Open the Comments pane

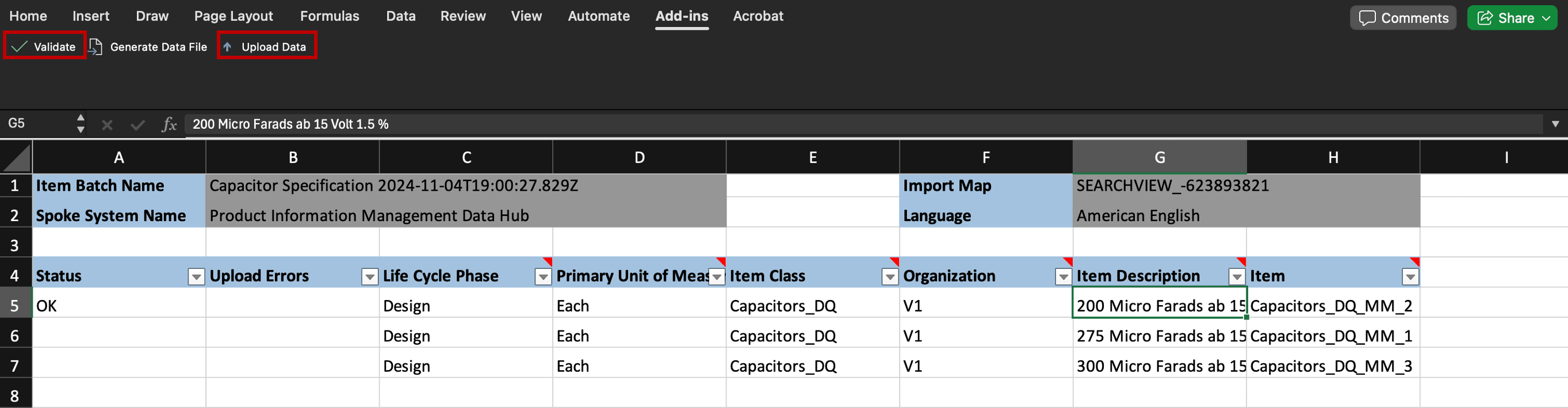[1402, 18]
